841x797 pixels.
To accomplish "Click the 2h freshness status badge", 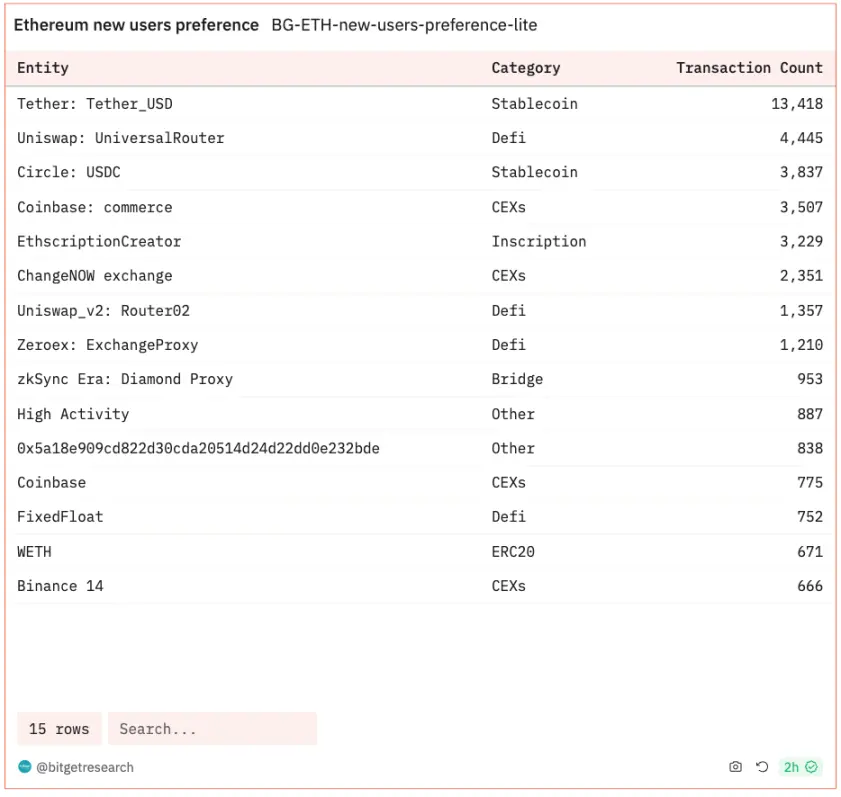I will tap(800, 767).
